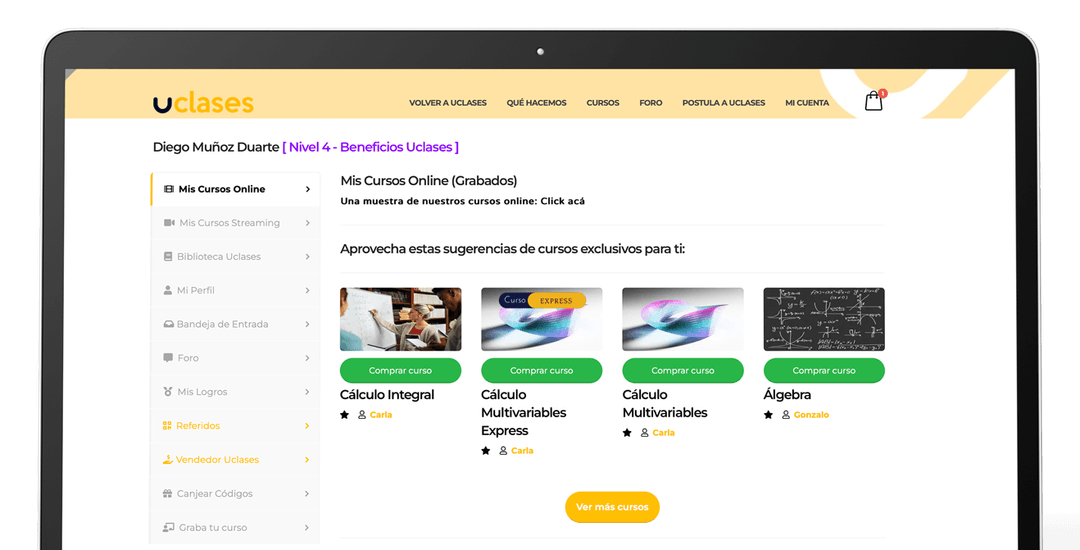Image resolution: width=1080 pixels, height=550 pixels.
Task: Click the star icon under Álgebra
Action: click(768, 415)
